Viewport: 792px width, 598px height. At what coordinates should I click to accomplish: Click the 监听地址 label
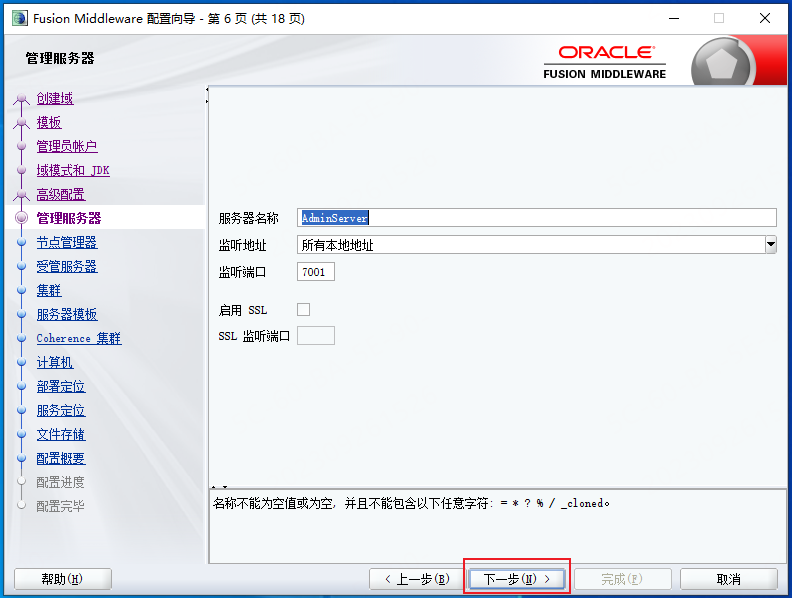point(242,245)
